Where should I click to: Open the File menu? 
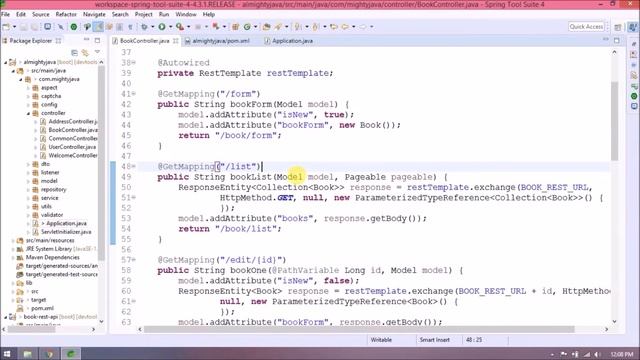[x=6, y=14]
